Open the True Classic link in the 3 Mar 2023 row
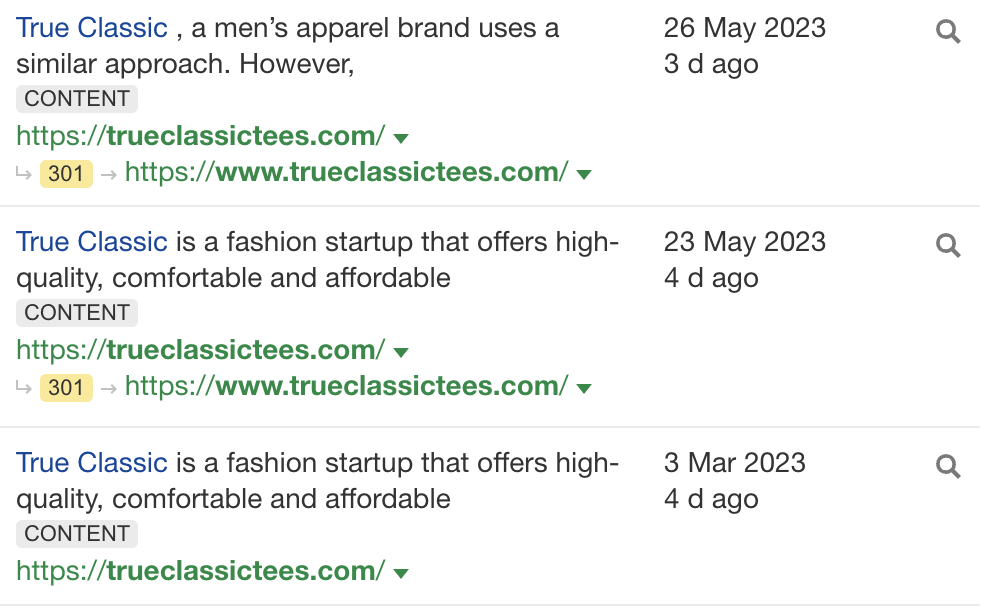Screen dimensions: 990x616 click(91, 463)
